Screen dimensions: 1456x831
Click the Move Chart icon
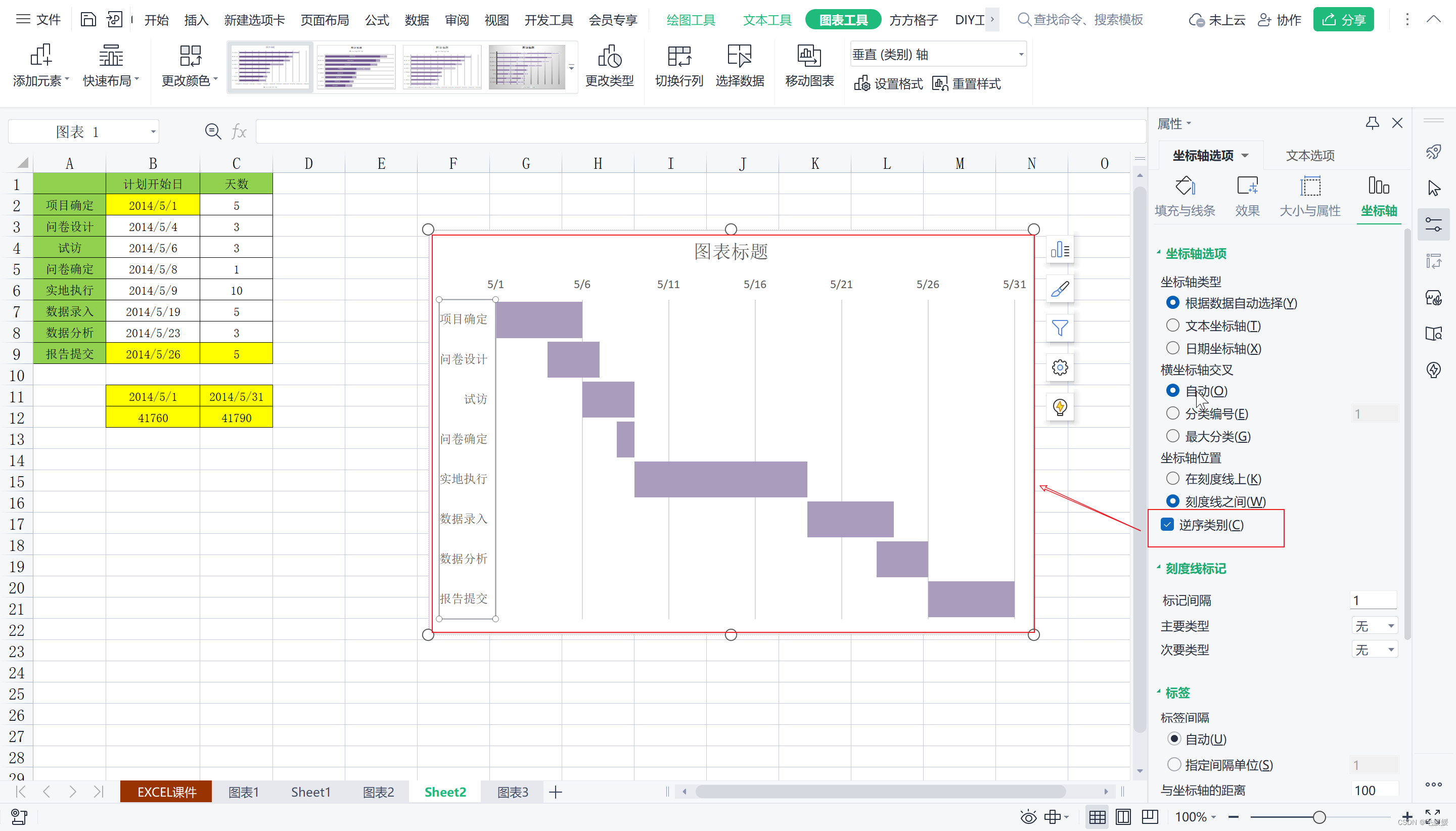(809, 57)
